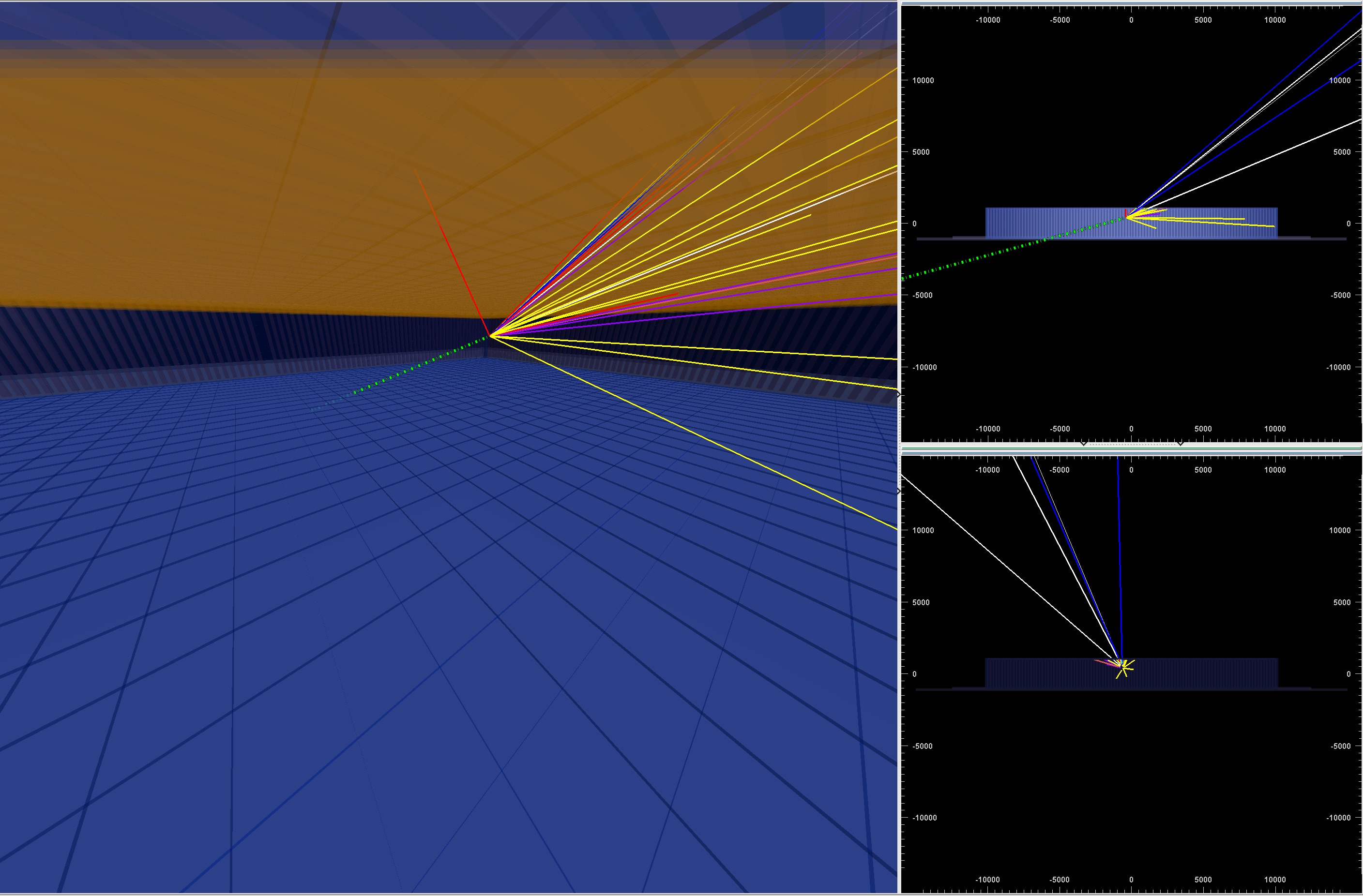Select the thin blue title bar of the lower 2D view
Viewport: 1363px width, 896px height.
(1132, 452)
